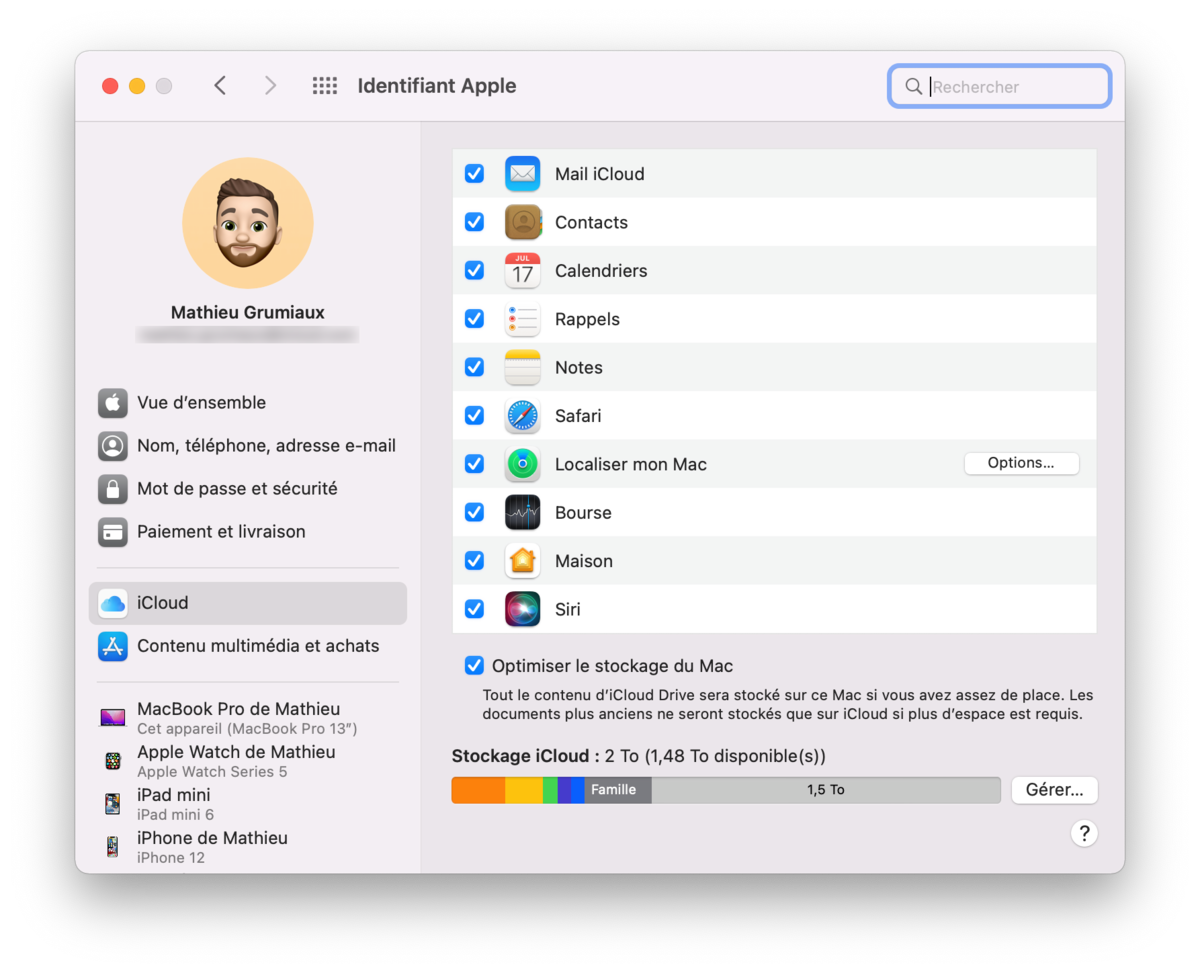Click the 1,5 To free space segment

(x=826, y=790)
